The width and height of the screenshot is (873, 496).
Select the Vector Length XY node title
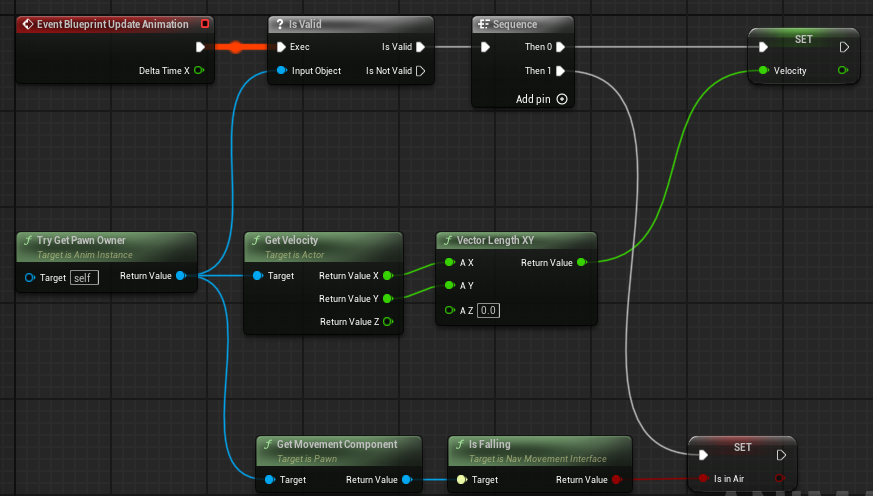(496, 240)
